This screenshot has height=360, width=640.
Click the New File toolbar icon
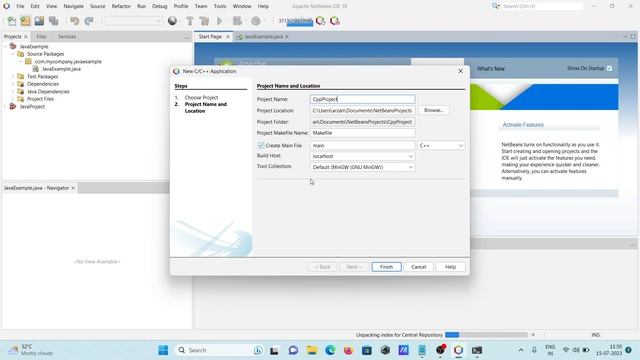(x=11, y=21)
